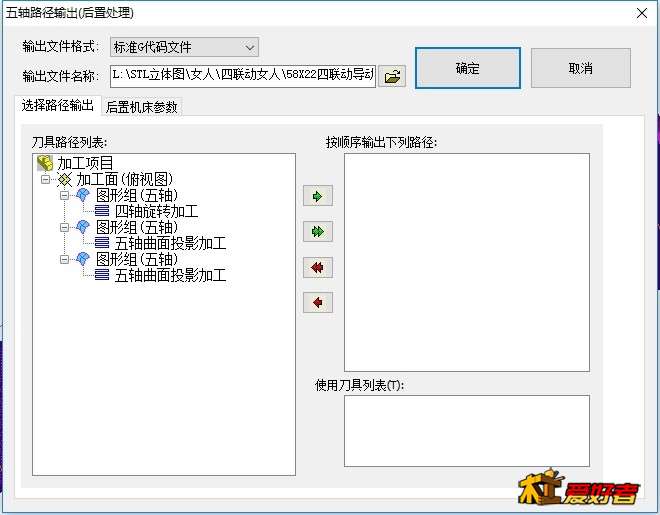Click the 输出文件名称 path field
Image resolution: width=660 pixels, height=515 pixels.
click(243, 76)
